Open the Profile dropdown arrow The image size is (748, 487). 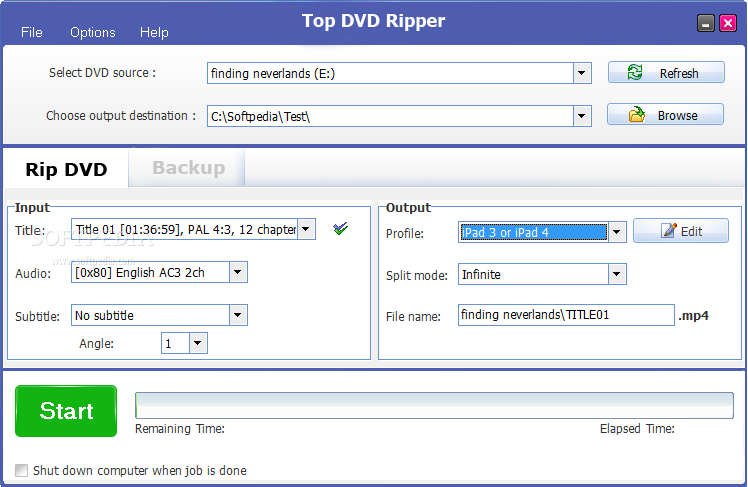coord(617,232)
